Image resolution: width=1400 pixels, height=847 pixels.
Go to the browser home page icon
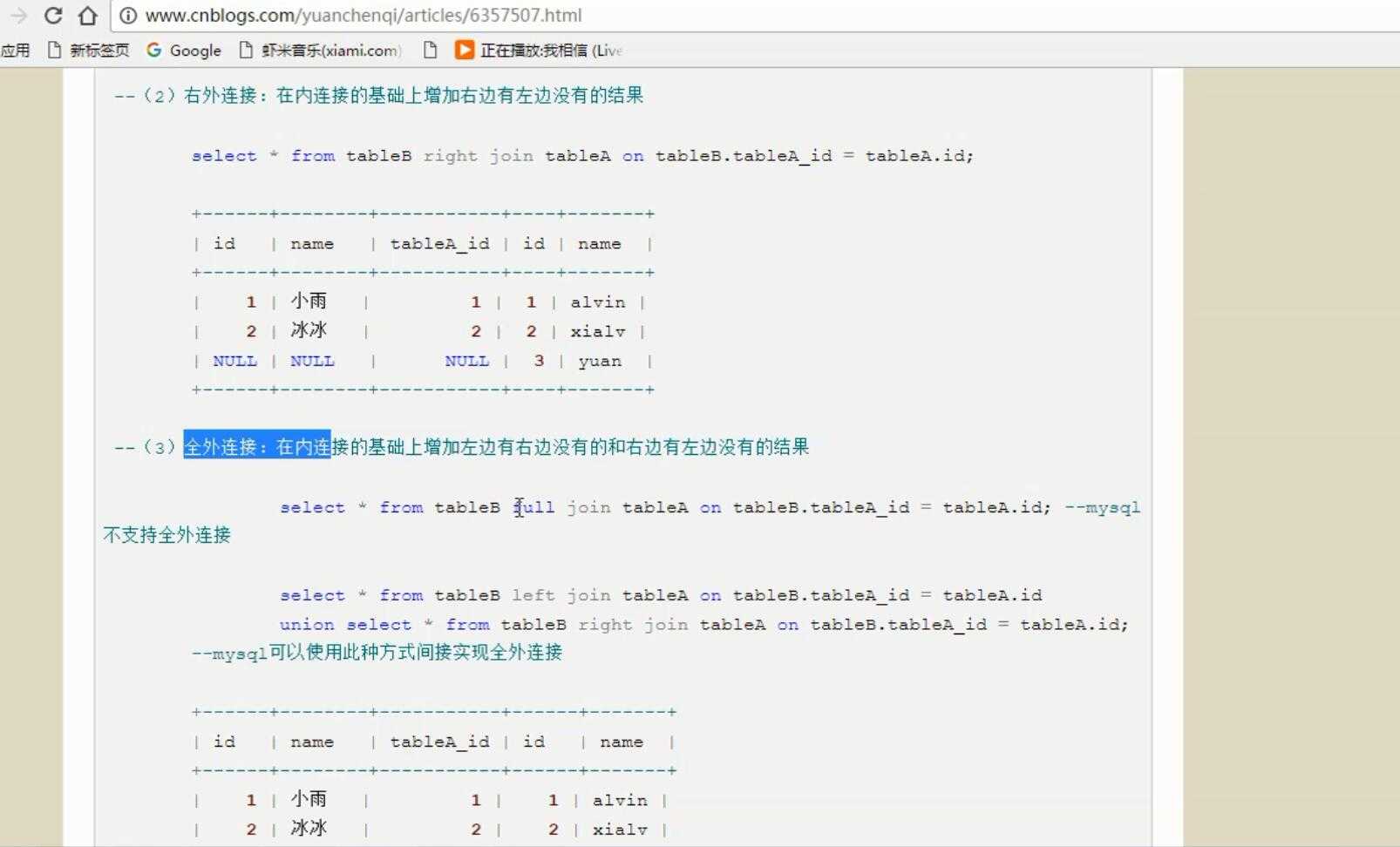[87, 15]
